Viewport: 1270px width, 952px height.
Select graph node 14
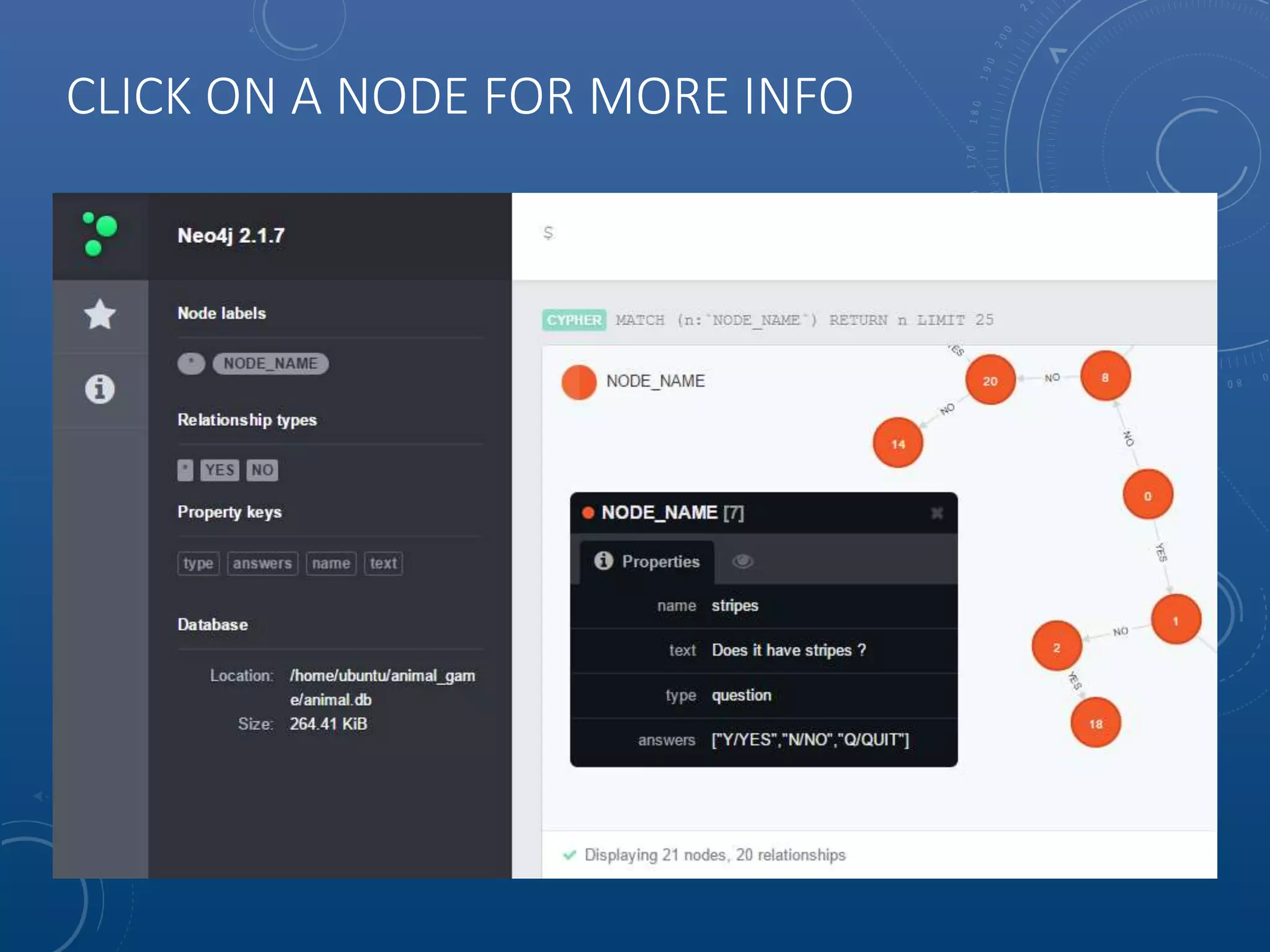pos(898,443)
